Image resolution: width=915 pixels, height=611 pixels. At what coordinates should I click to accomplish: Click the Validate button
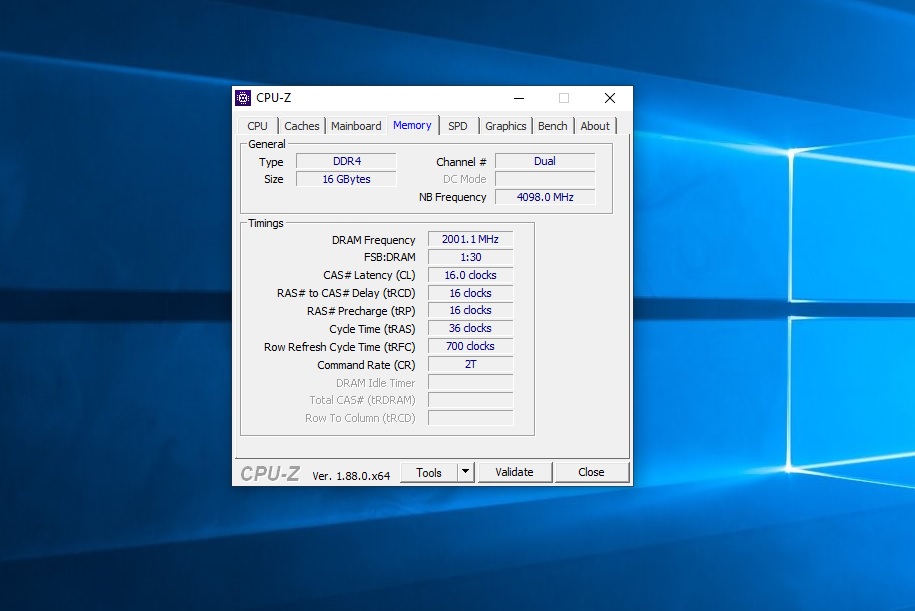(x=514, y=472)
